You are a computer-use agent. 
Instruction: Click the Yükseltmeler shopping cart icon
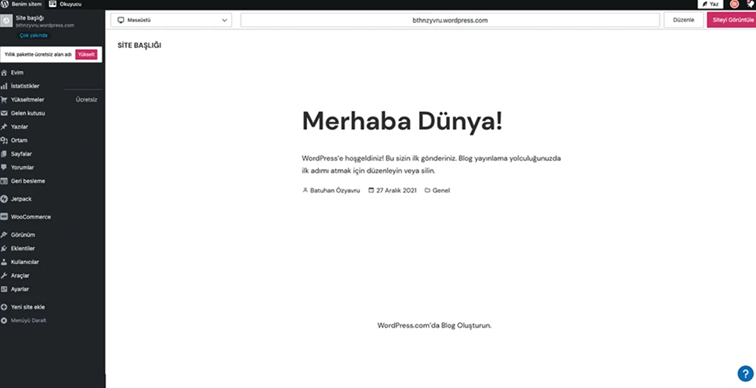(x=4, y=100)
